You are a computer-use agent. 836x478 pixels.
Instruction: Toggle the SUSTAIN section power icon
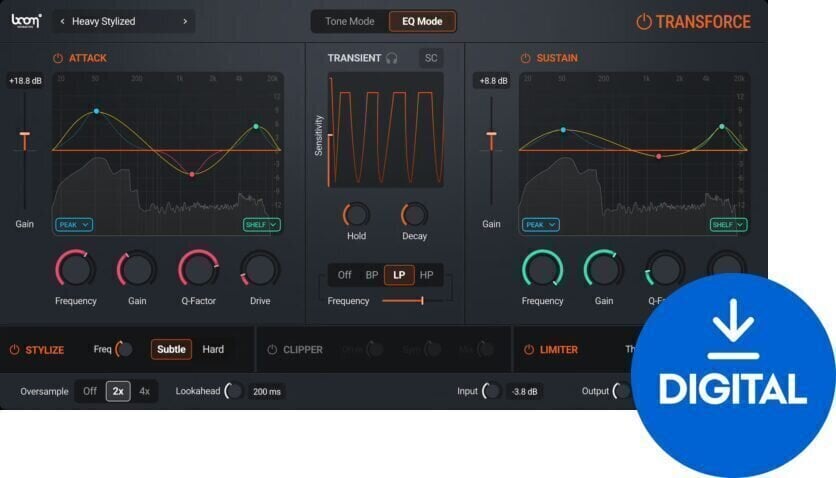pos(525,58)
